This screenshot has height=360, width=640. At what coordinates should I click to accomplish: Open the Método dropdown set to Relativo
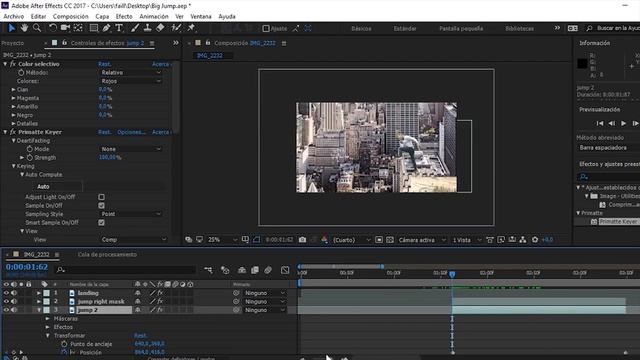(131, 73)
